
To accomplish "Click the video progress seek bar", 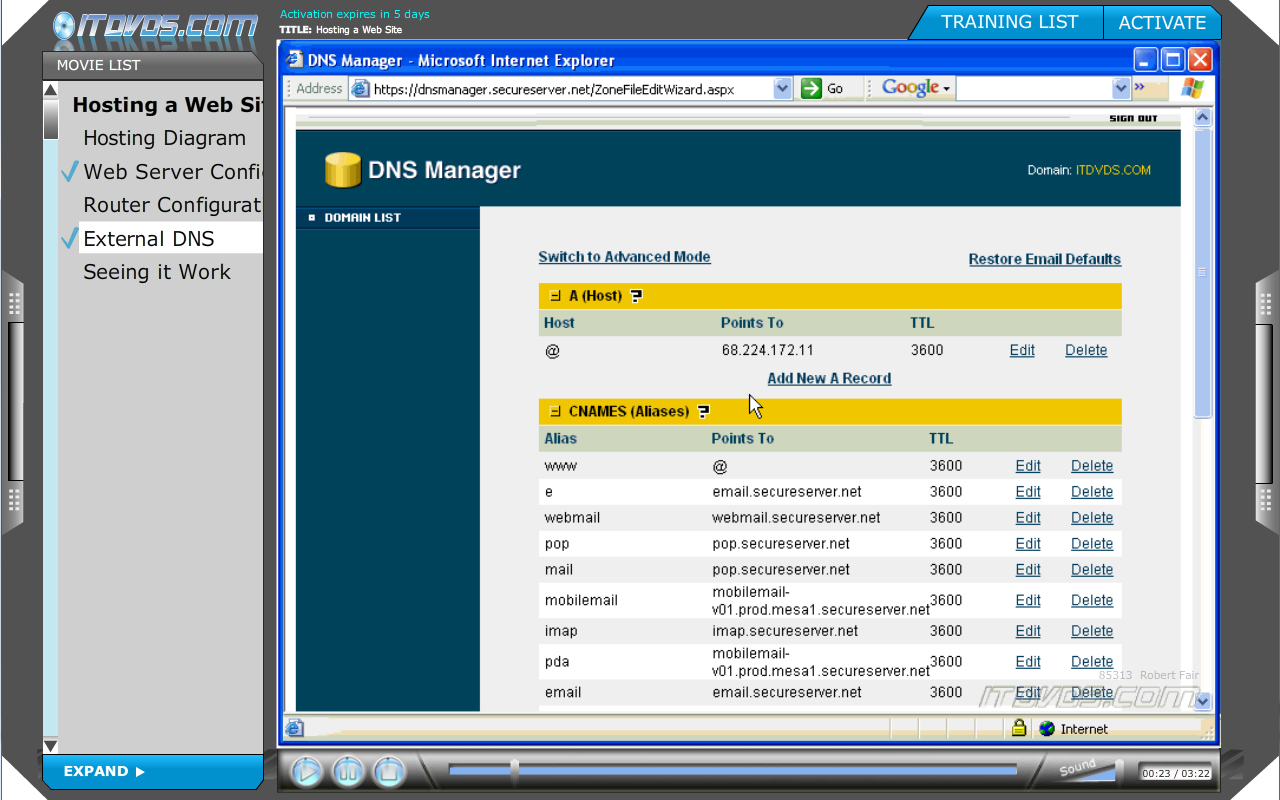I will click(x=732, y=769).
